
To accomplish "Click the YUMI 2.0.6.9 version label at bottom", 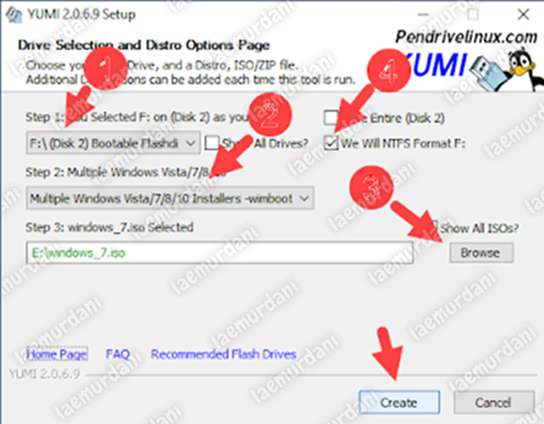I will [45, 374].
